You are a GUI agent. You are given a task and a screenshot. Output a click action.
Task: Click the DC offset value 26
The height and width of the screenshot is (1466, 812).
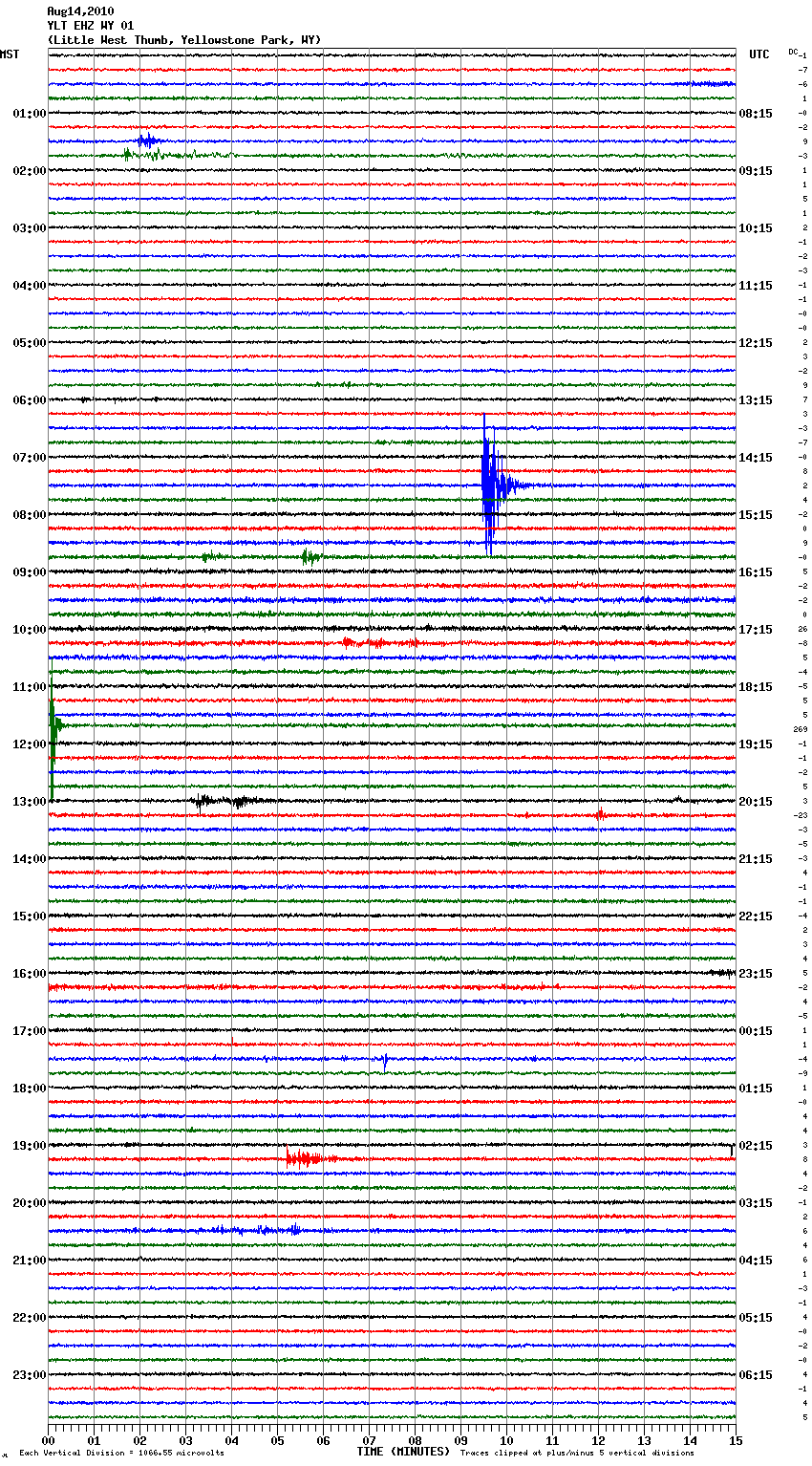click(802, 630)
